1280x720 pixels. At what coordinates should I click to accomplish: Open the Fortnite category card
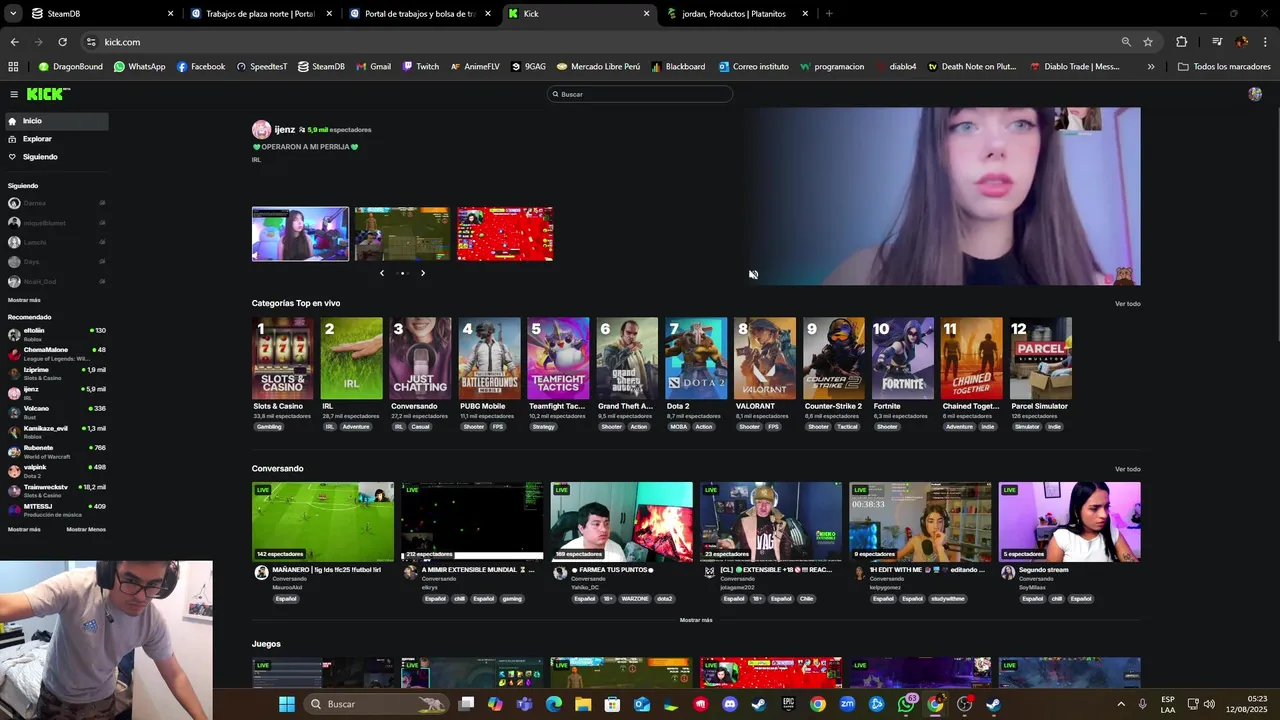tap(903, 358)
